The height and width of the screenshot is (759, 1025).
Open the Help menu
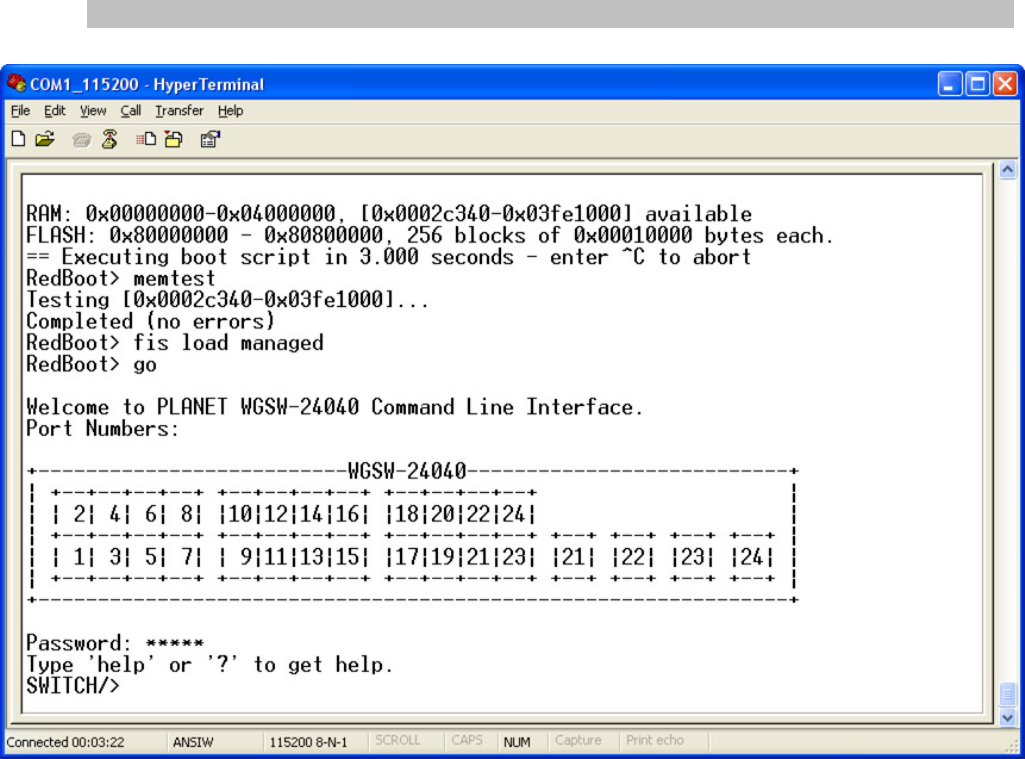pyautogui.click(x=230, y=111)
